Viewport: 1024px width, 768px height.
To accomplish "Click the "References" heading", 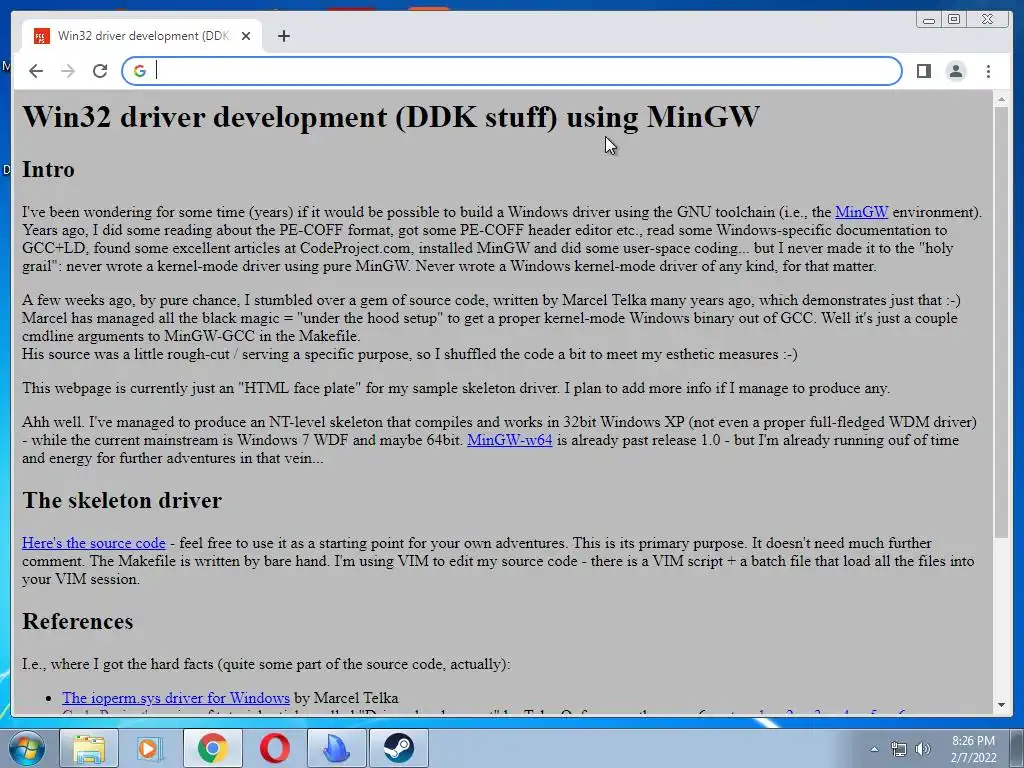I will tap(78, 622).
